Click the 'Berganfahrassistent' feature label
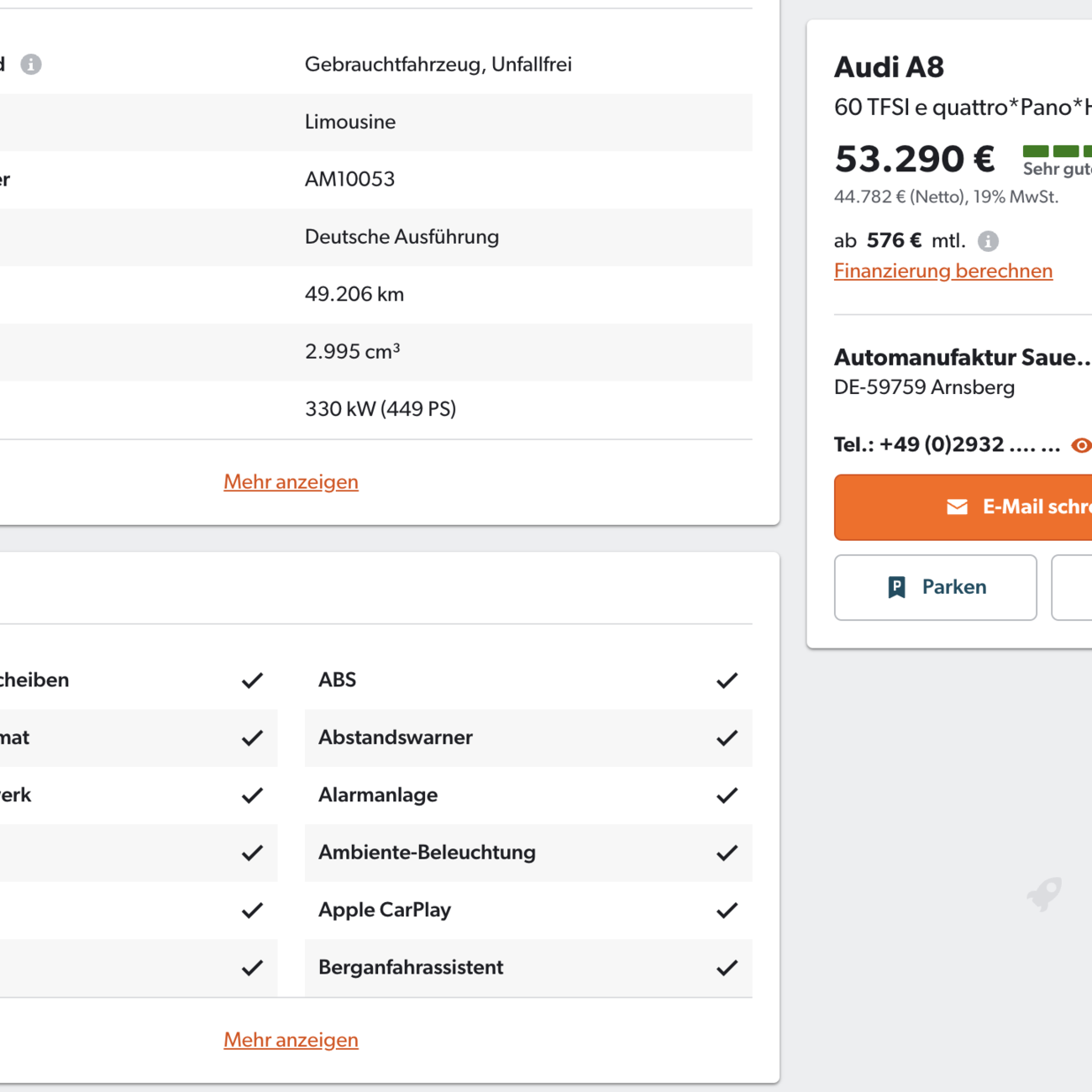Viewport: 1092px width, 1092px height. click(x=411, y=968)
